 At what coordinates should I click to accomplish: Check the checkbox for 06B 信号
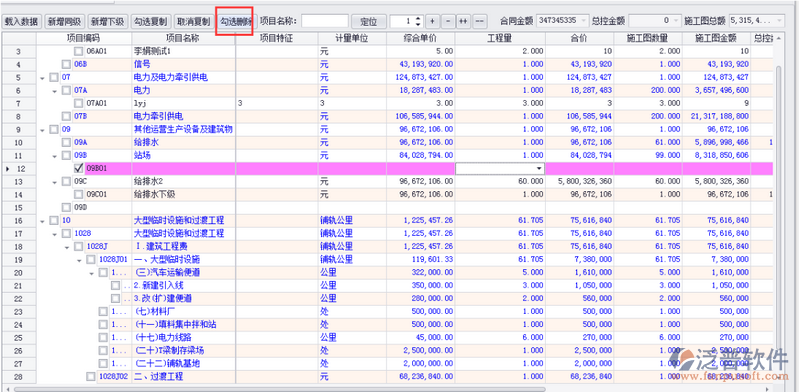tap(66, 64)
